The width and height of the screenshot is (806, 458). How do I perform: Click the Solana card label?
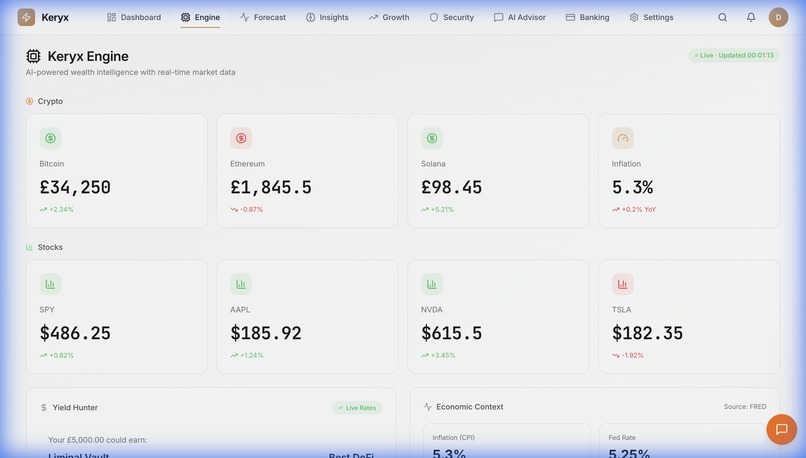[x=433, y=164]
